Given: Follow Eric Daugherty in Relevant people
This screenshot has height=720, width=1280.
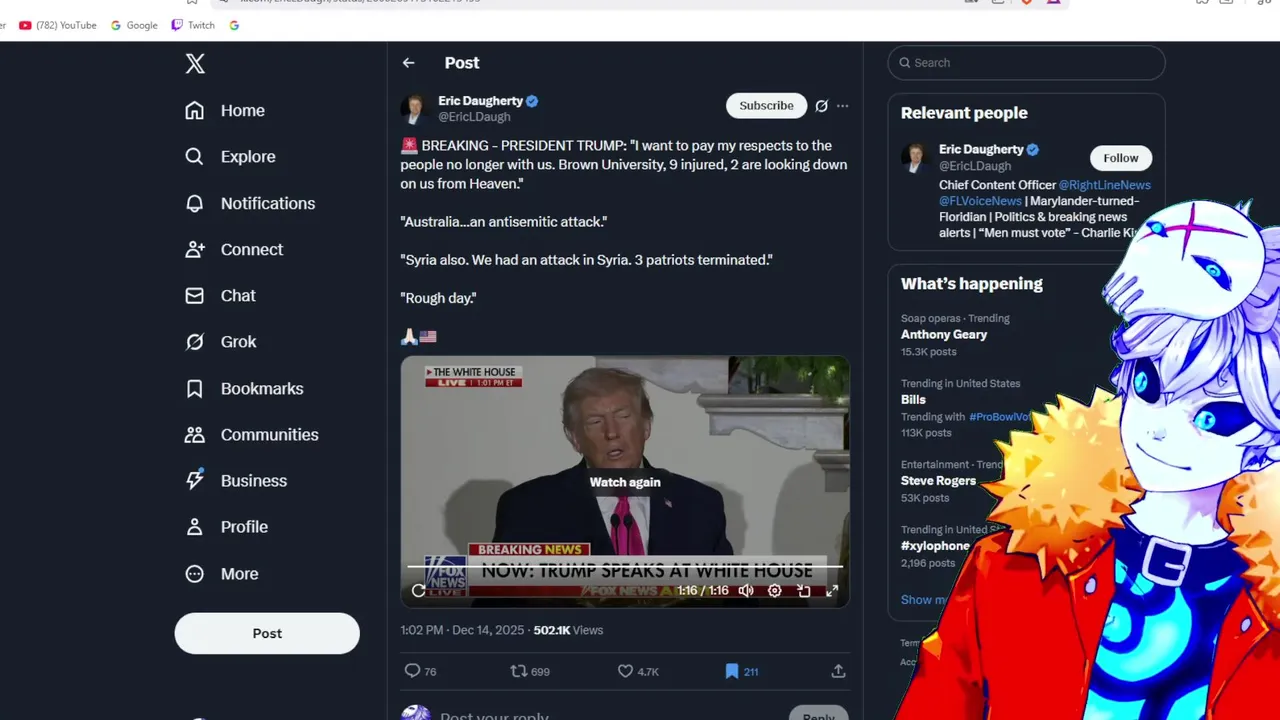Looking at the screenshot, I should (1120, 158).
